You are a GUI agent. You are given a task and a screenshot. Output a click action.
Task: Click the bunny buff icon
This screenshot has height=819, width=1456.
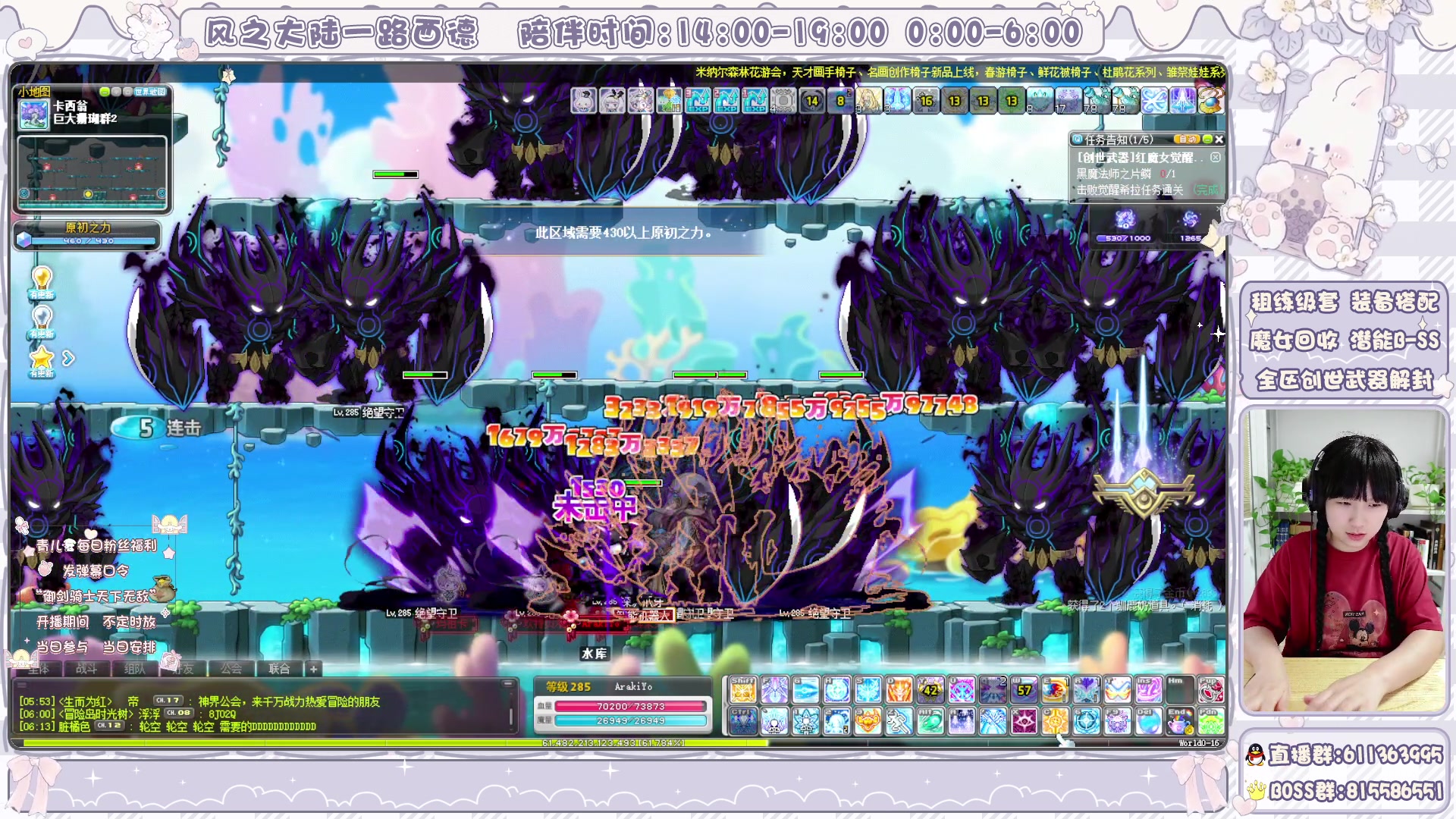coord(583,100)
